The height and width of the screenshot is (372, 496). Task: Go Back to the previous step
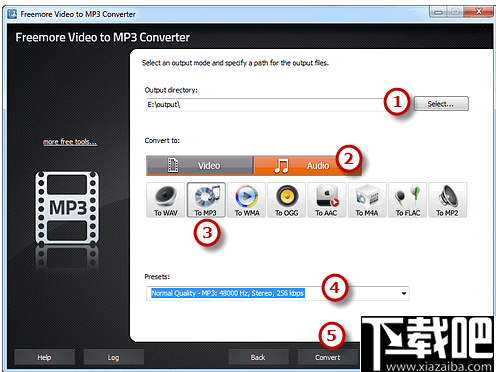(x=258, y=358)
